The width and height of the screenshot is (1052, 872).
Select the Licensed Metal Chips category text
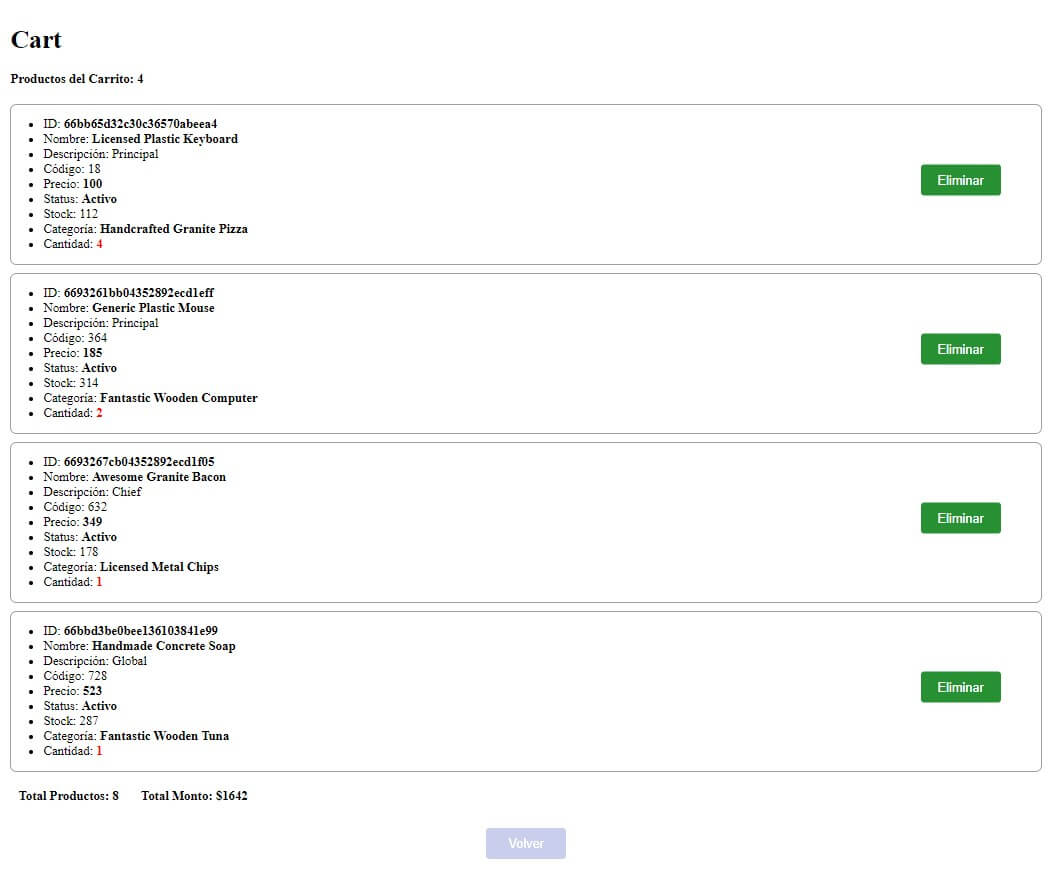click(159, 567)
